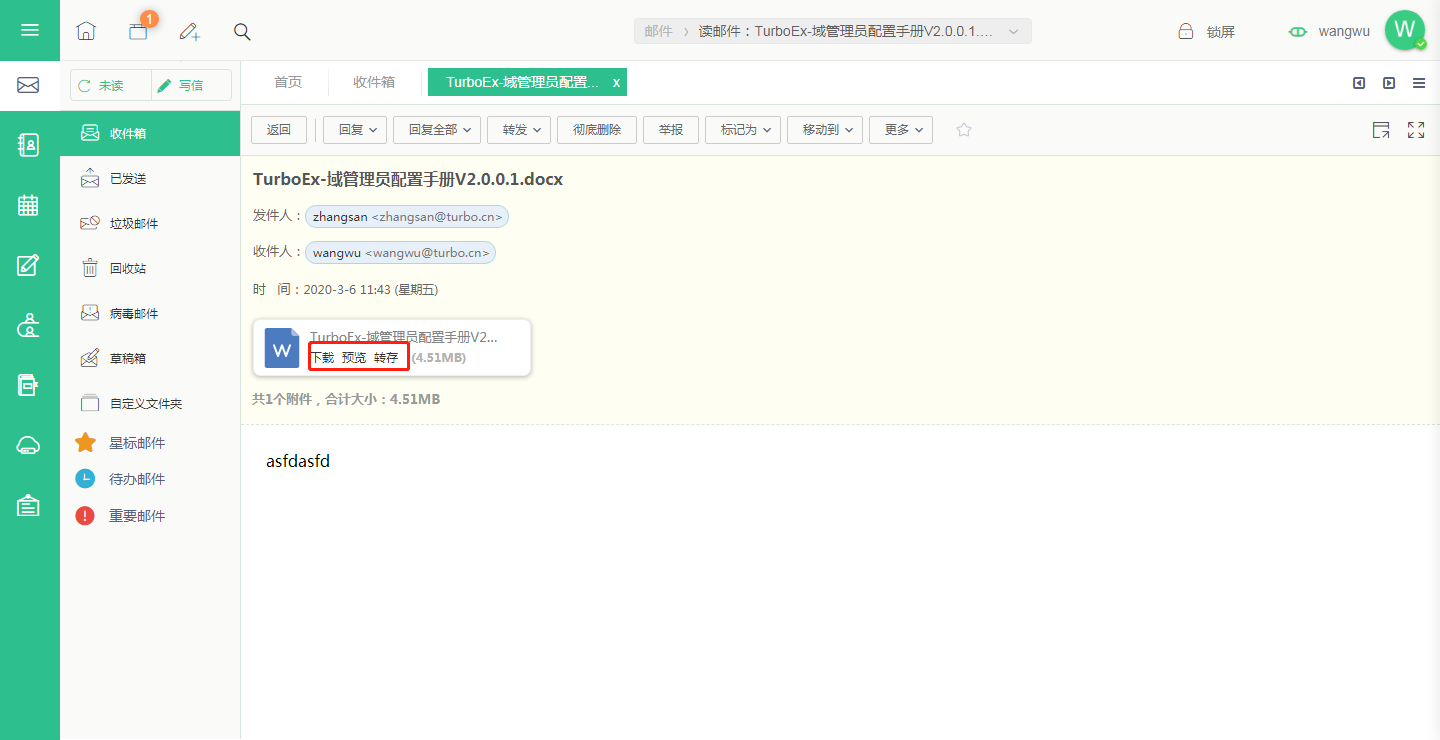Open the calendar grid icon in the left rail
Viewport: 1440px width, 740px height.
pyautogui.click(x=29, y=206)
